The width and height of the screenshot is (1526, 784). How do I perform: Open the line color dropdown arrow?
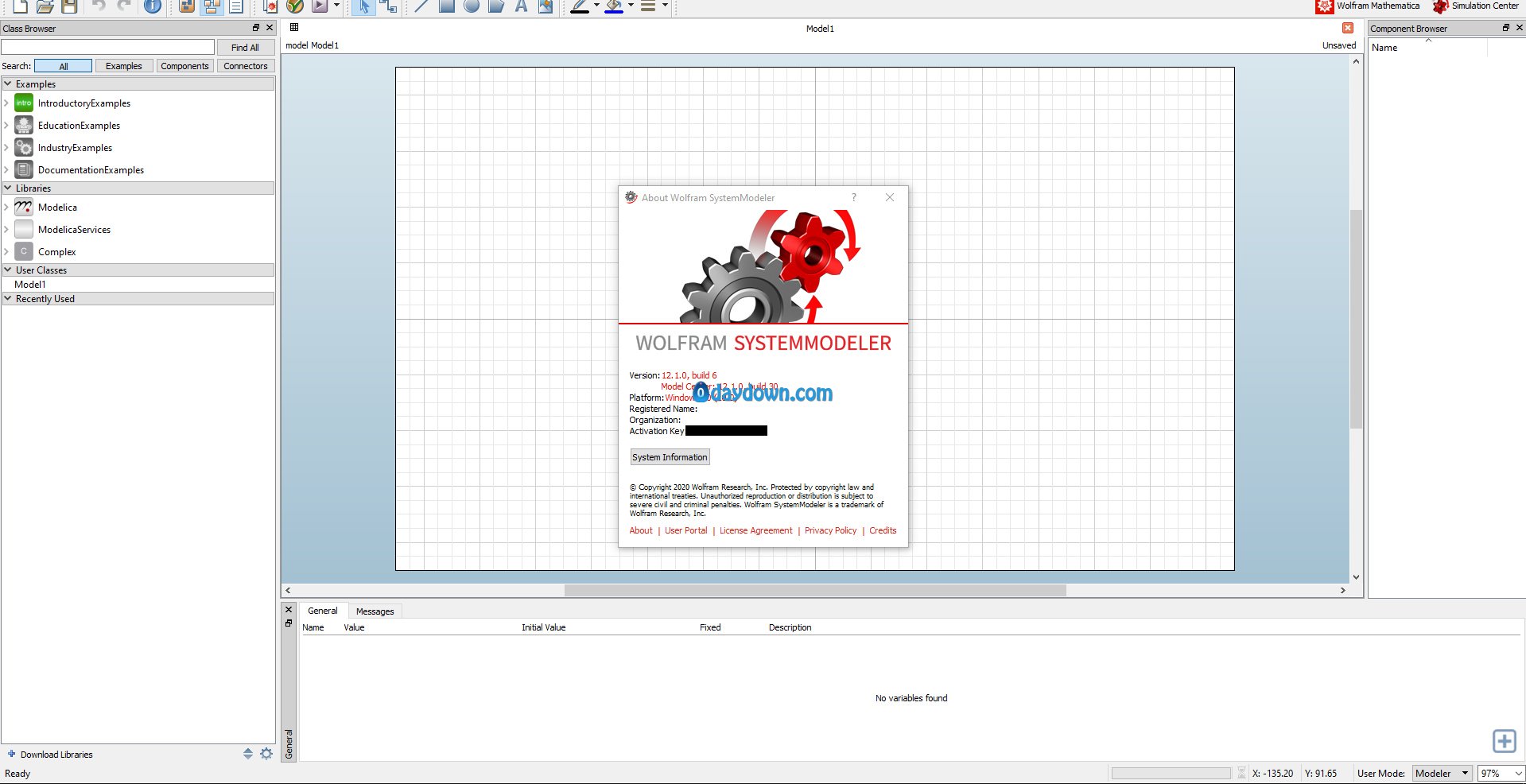coord(596,6)
